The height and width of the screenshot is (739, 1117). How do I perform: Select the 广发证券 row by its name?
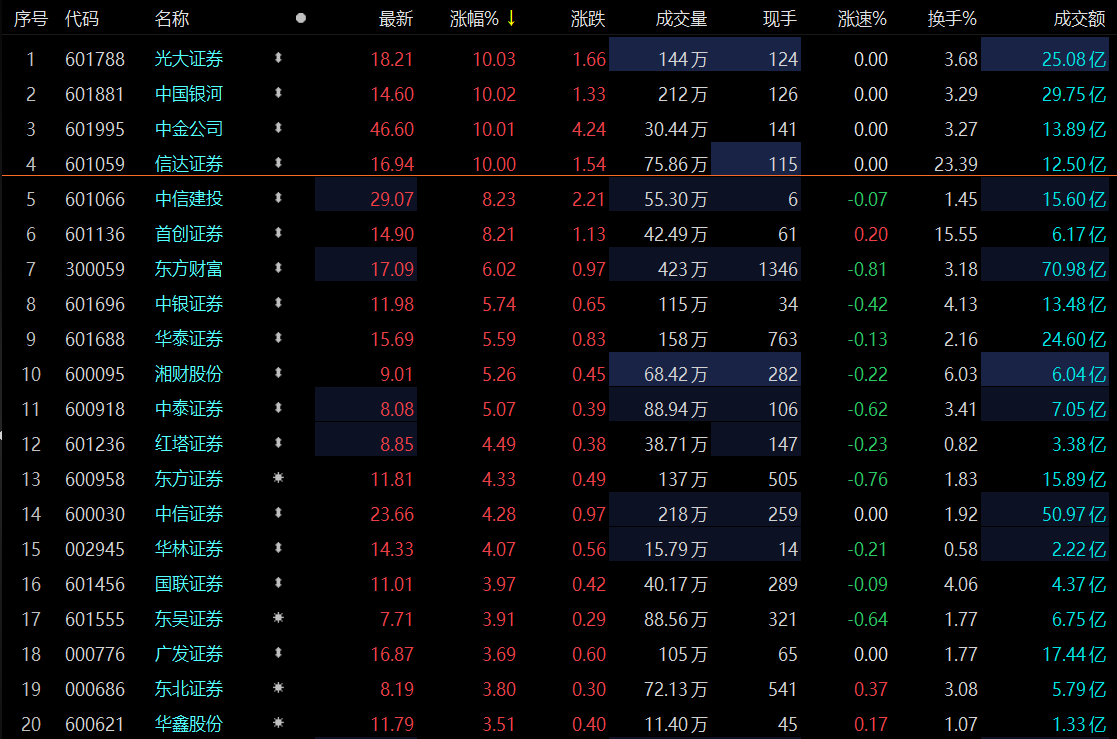[189, 654]
